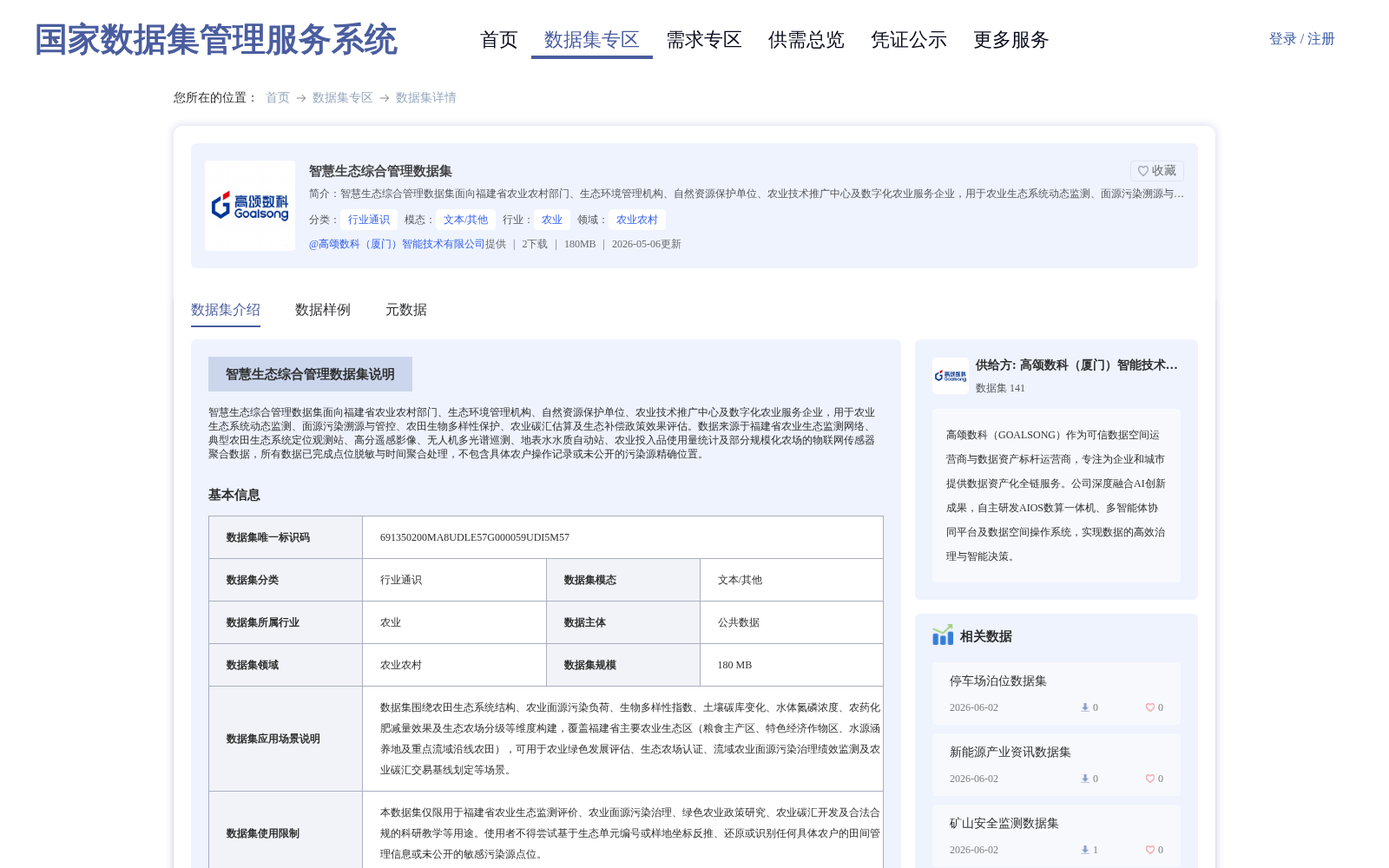Viewport: 1389px width, 868px height.
Task: Click table header 数据集唯一标识码
Action: coord(268,537)
